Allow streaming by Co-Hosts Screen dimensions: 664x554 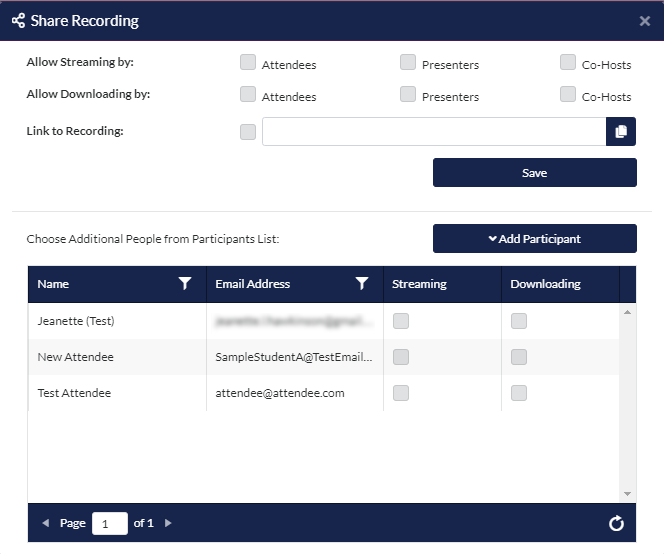point(568,63)
